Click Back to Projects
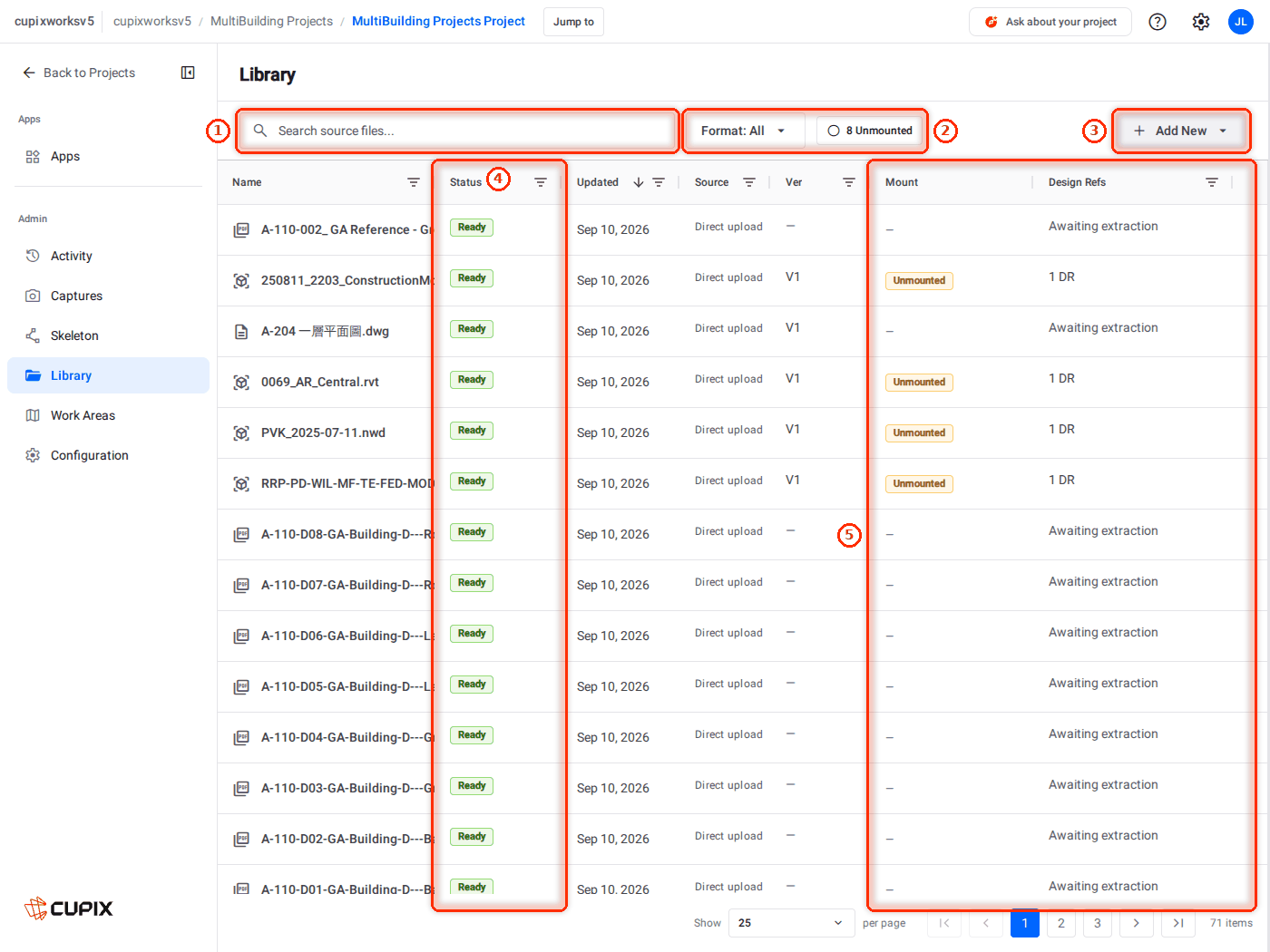 pos(79,73)
